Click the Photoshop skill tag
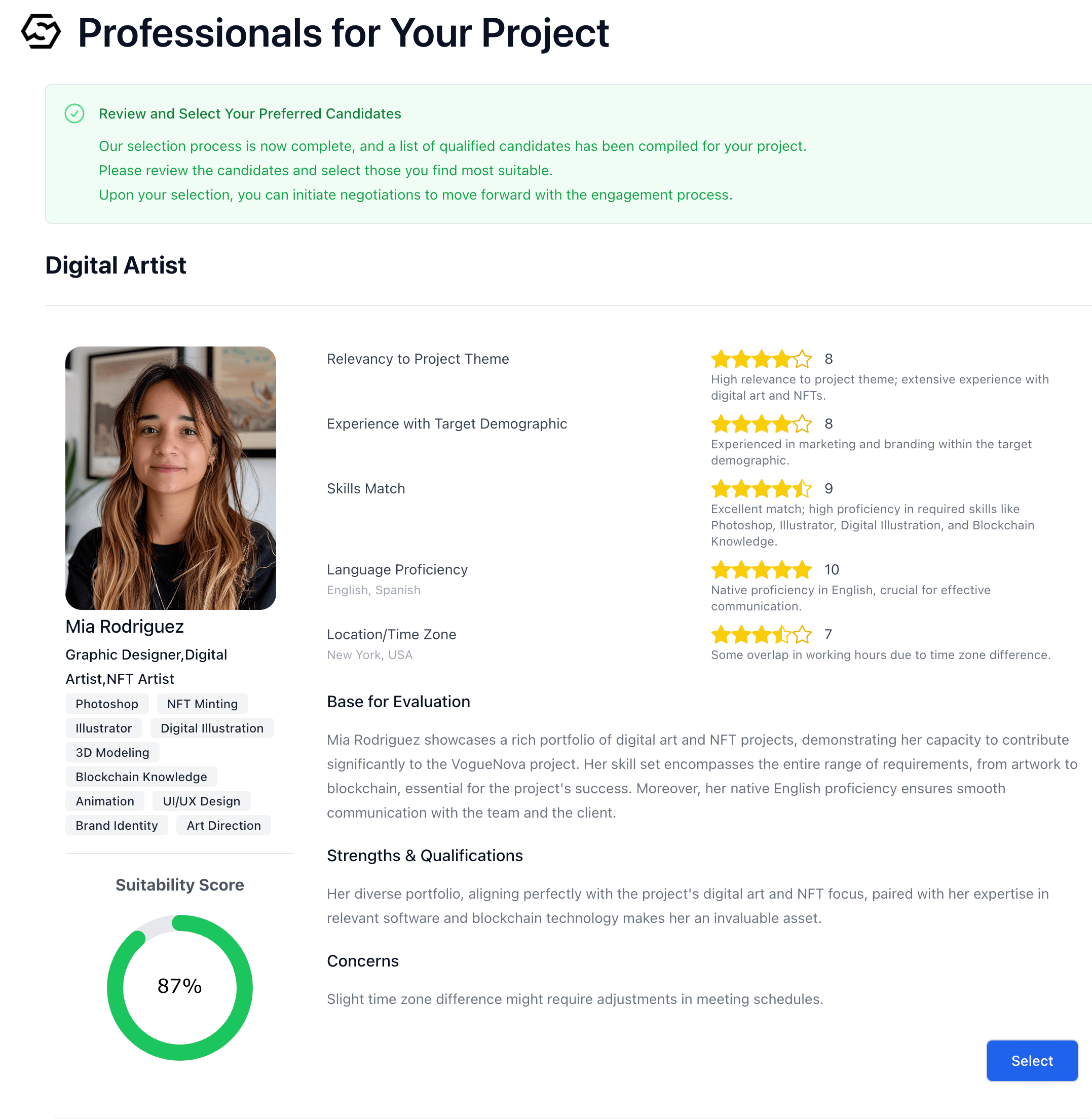Screen dimensions: 1092x1119 [107, 704]
